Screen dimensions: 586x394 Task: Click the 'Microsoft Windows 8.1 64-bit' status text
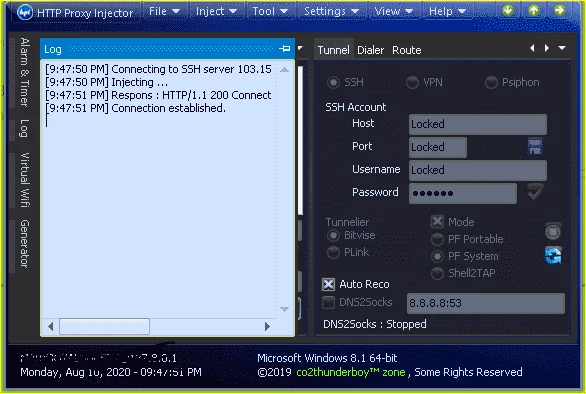click(x=327, y=358)
